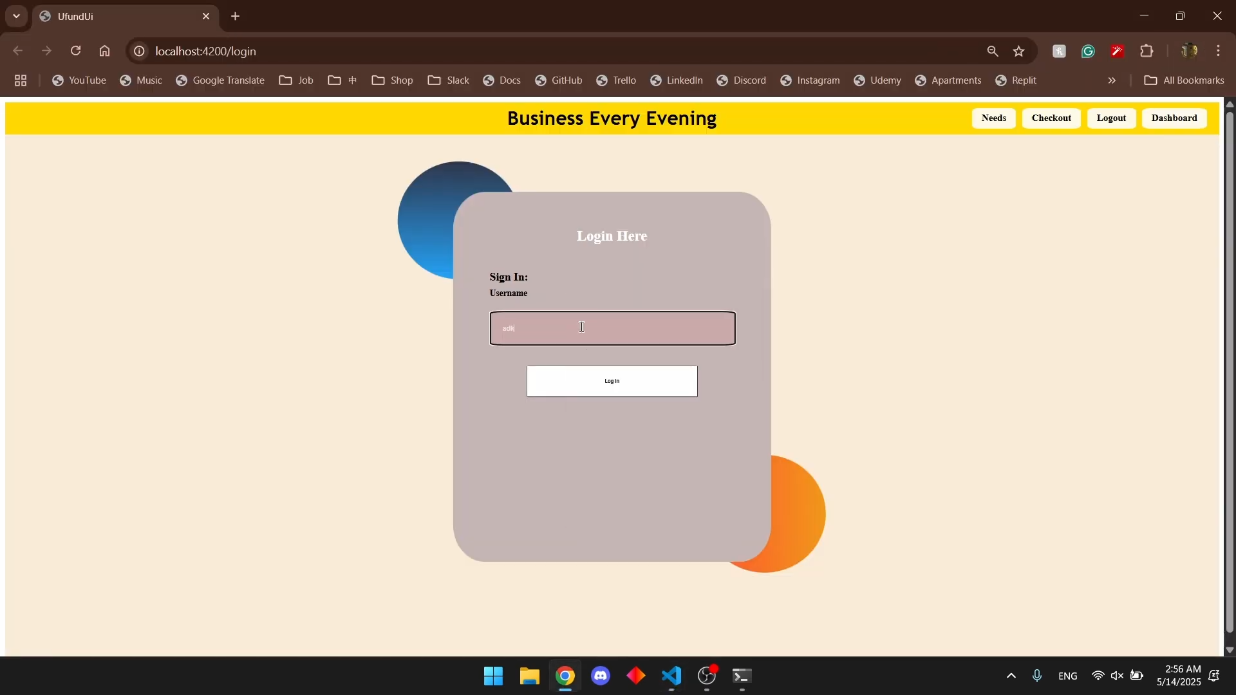Click the Logout button

coord(1111,118)
